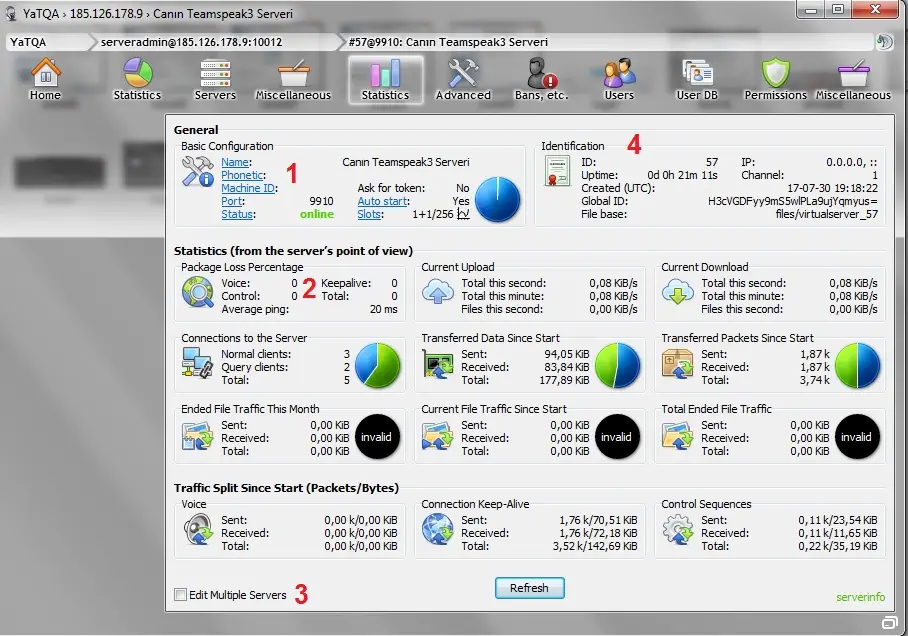Select virtual server Statistics bar chart icon
The width and height of the screenshot is (908, 636).
[385, 80]
